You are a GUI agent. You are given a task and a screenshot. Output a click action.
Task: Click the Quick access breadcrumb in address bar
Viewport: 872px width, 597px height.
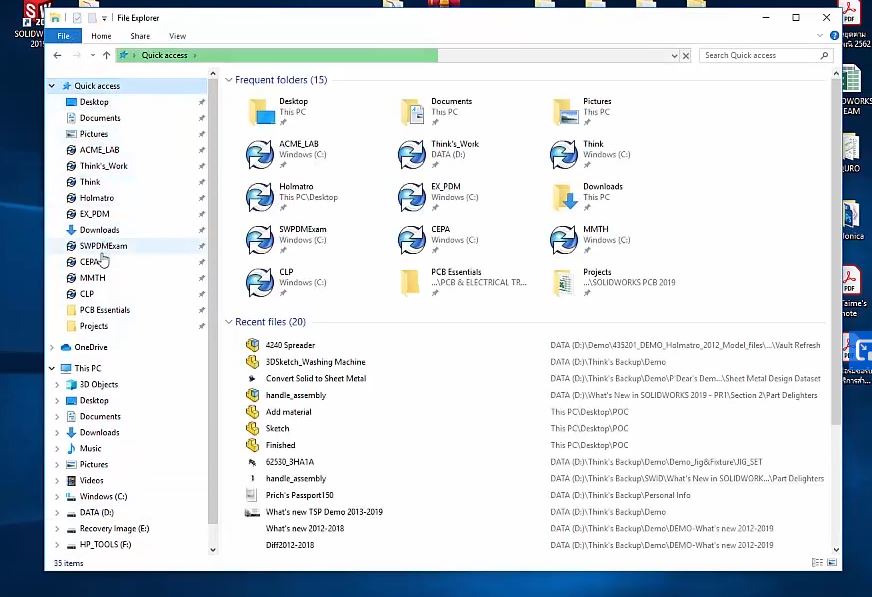pyautogui.click(x=164, y=55)
